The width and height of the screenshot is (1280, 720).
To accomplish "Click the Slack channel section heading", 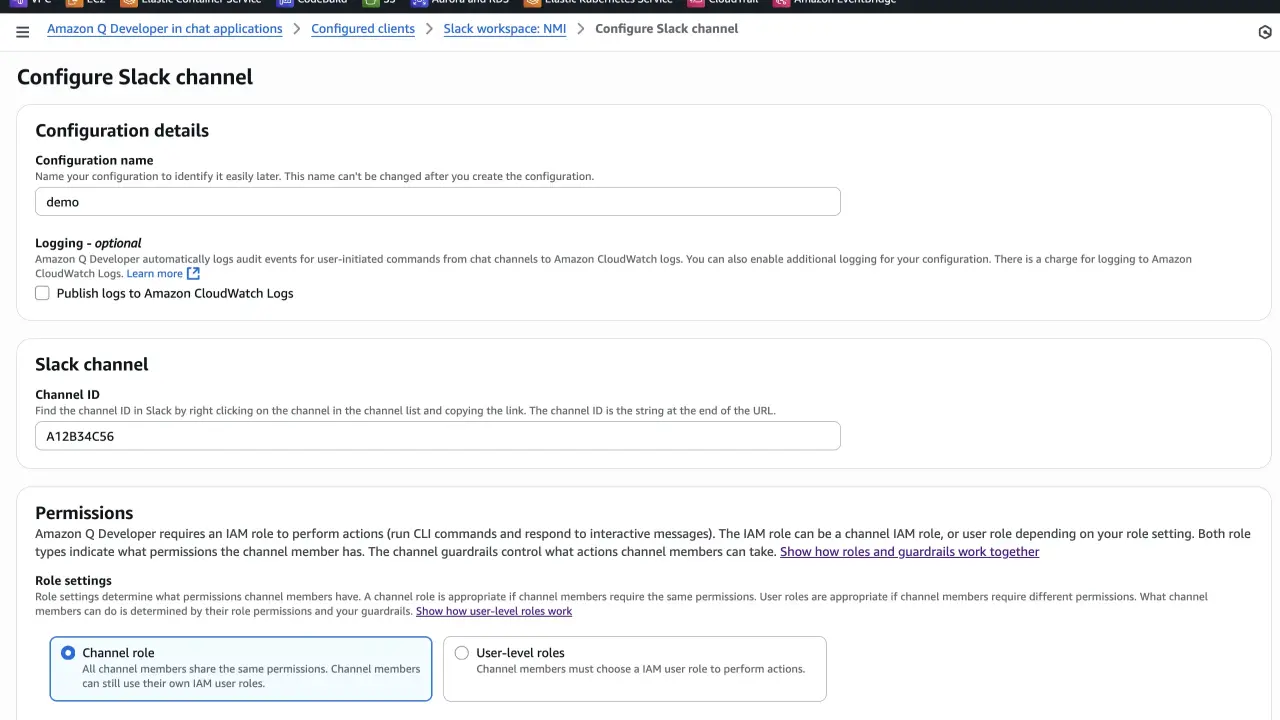I will click(92, 365).
